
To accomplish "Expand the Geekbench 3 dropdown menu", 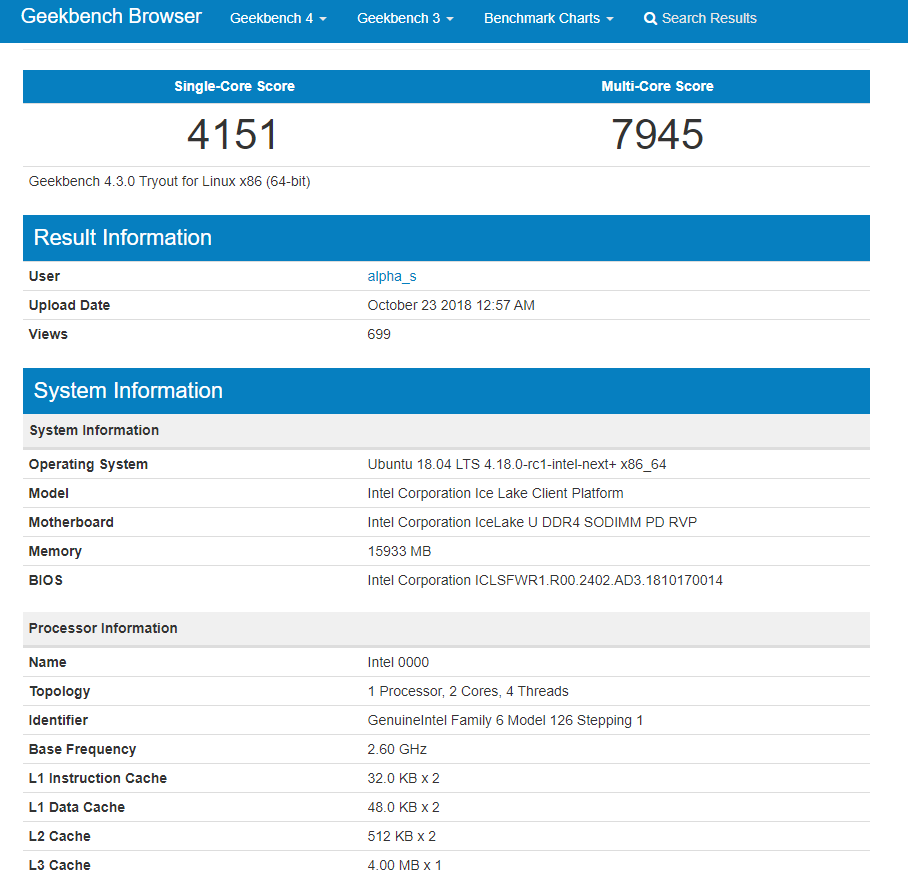I will click(x=405, y=19).
